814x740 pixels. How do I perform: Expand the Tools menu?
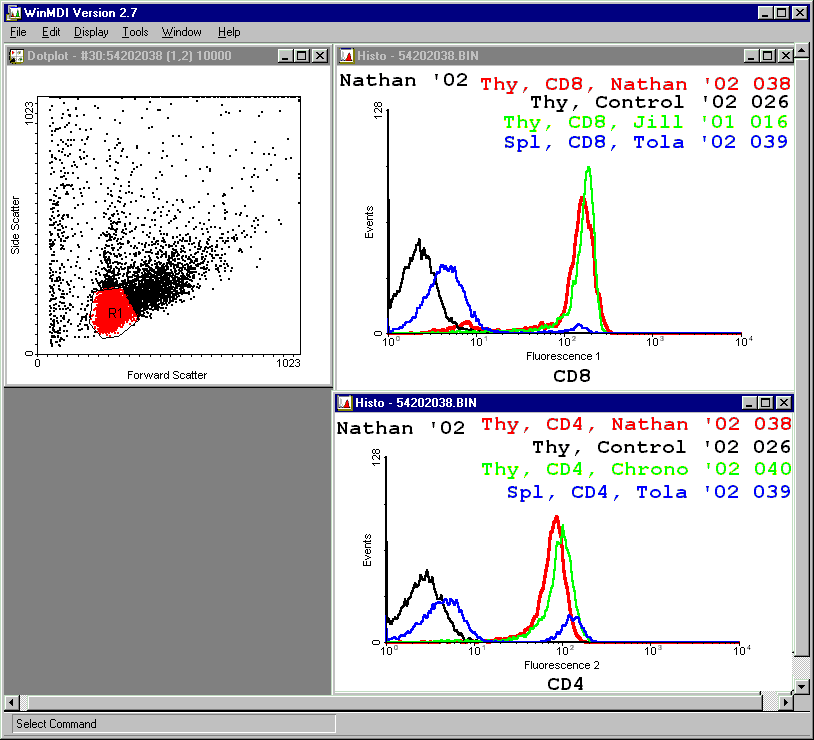tap(135, 32)
